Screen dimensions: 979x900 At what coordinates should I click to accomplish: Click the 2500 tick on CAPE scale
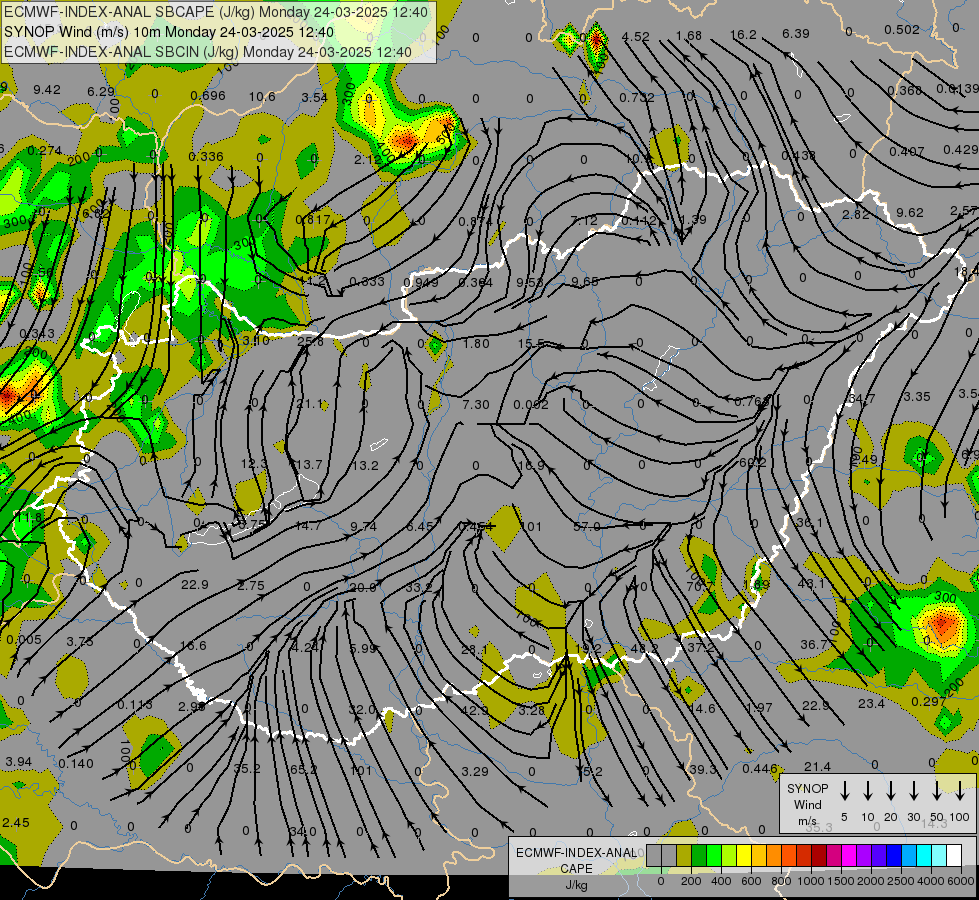[900, 881]
